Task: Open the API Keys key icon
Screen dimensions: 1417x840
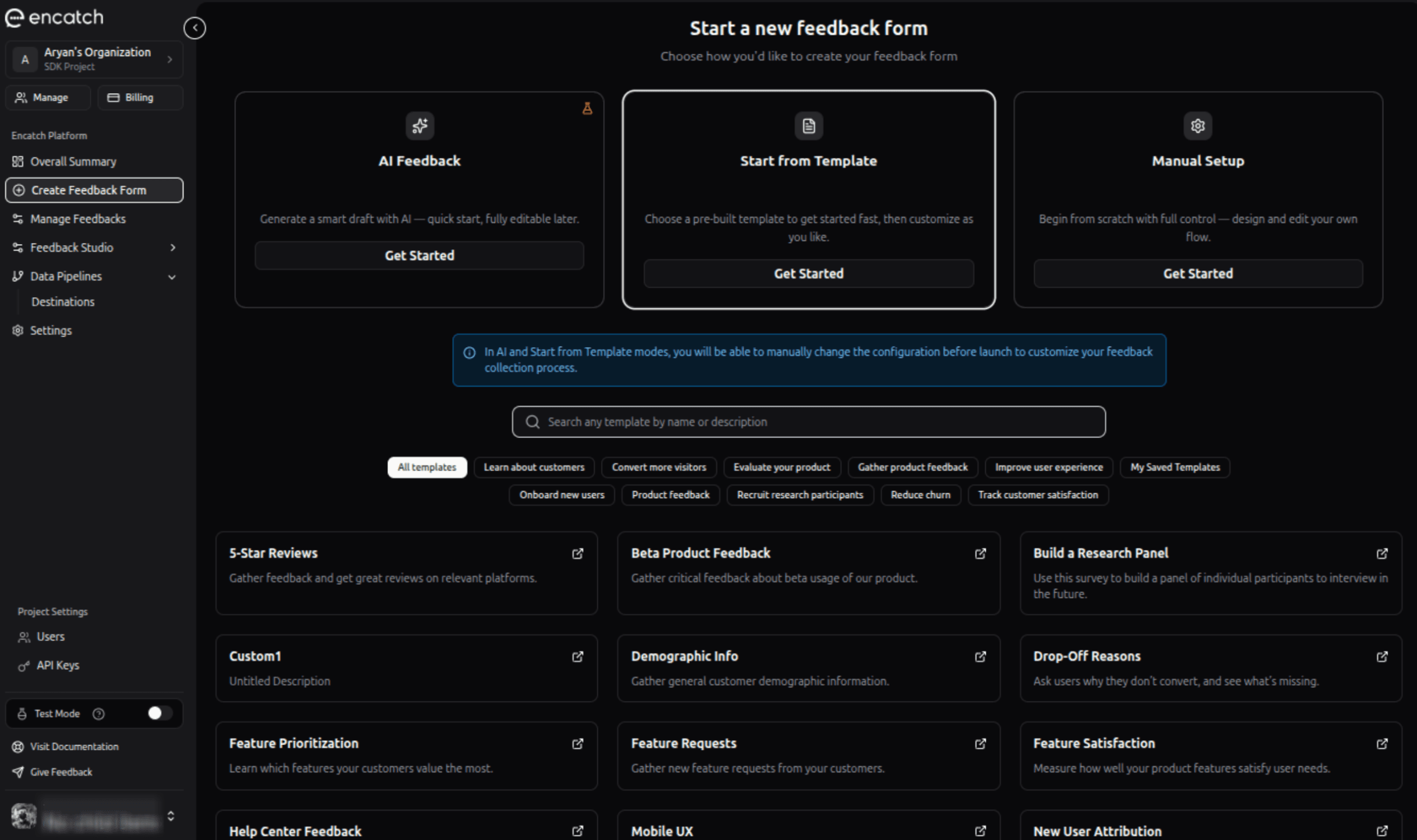Action: click(23, 665)
